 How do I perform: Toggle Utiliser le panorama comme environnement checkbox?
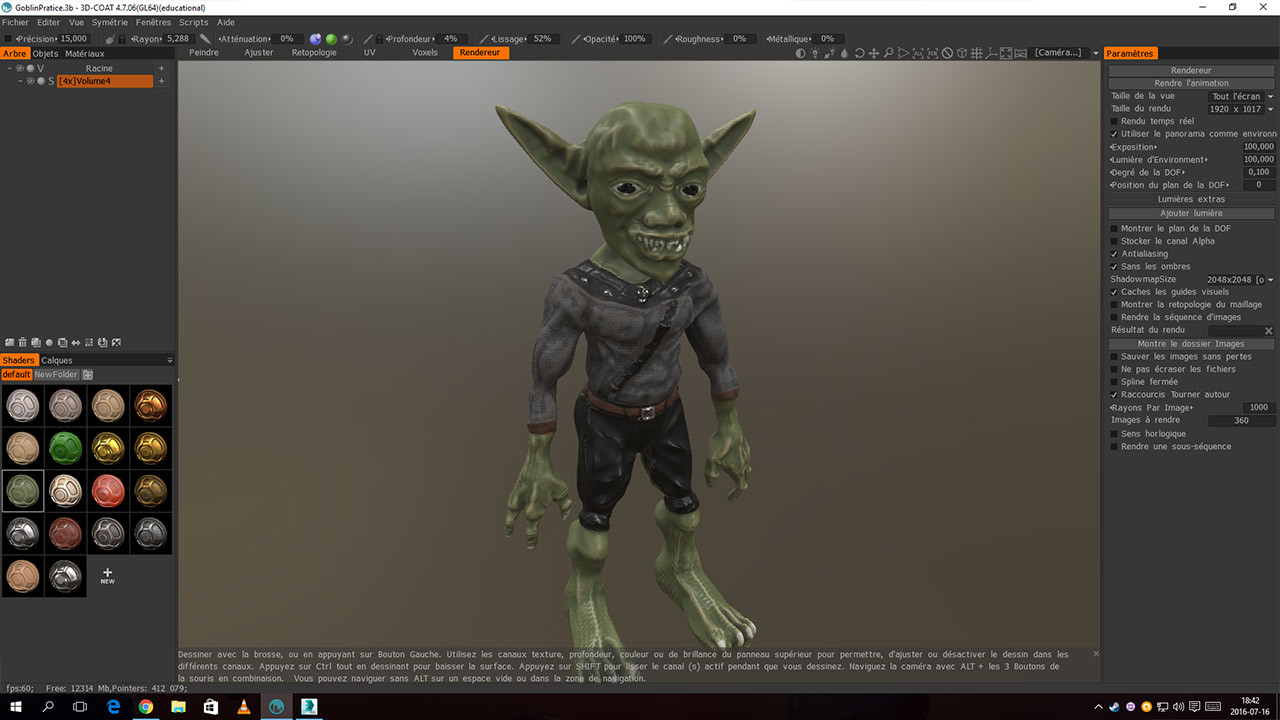[x=1114, y=134]
